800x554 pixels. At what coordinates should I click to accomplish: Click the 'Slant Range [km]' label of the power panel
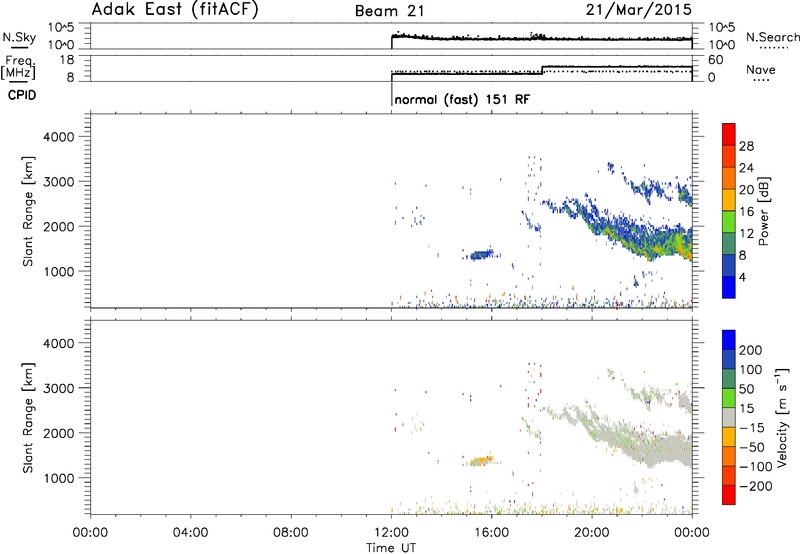click(28, 211)
